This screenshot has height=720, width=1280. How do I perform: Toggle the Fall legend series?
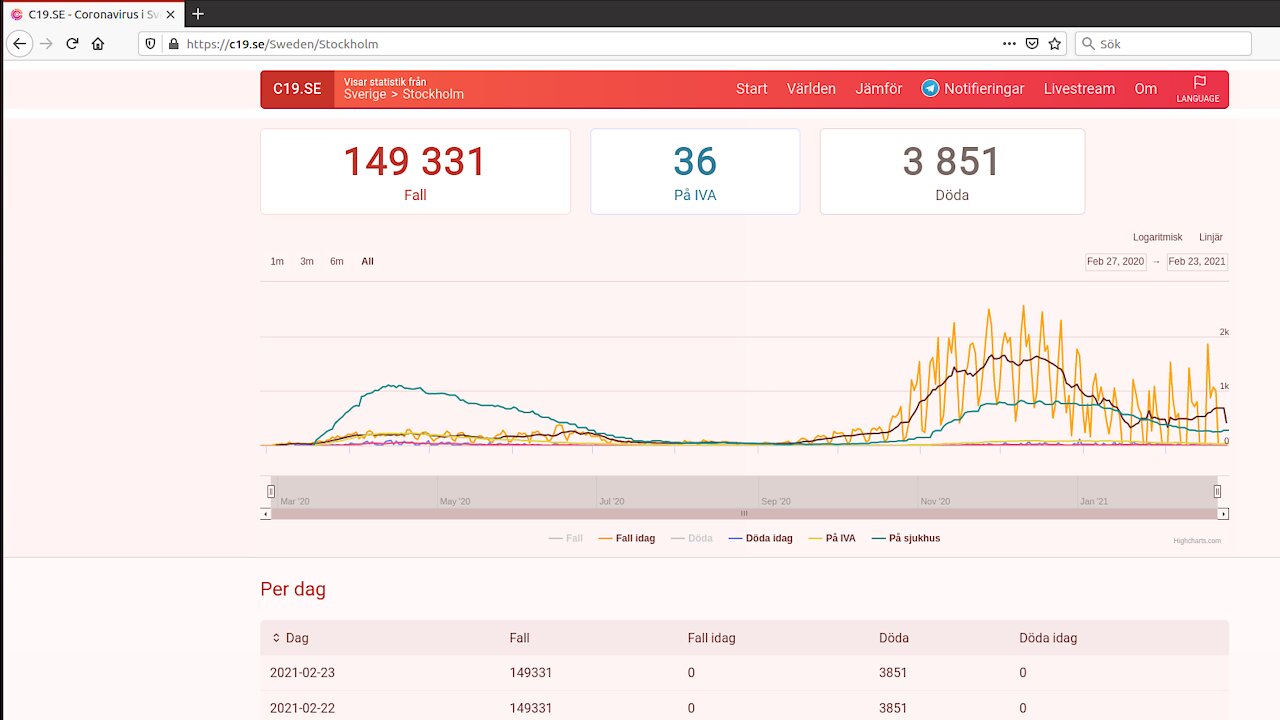(x=566, y=538)
